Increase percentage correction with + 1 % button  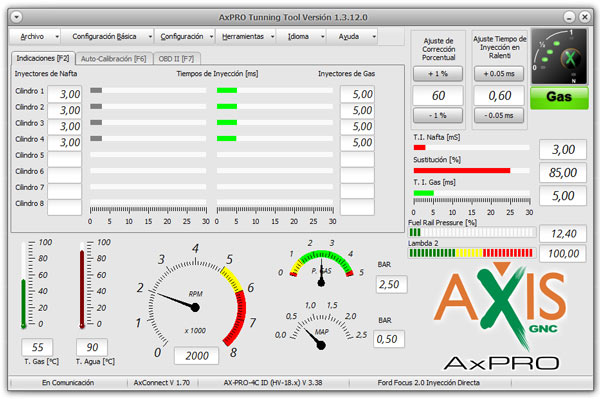[x=438, y=73]
